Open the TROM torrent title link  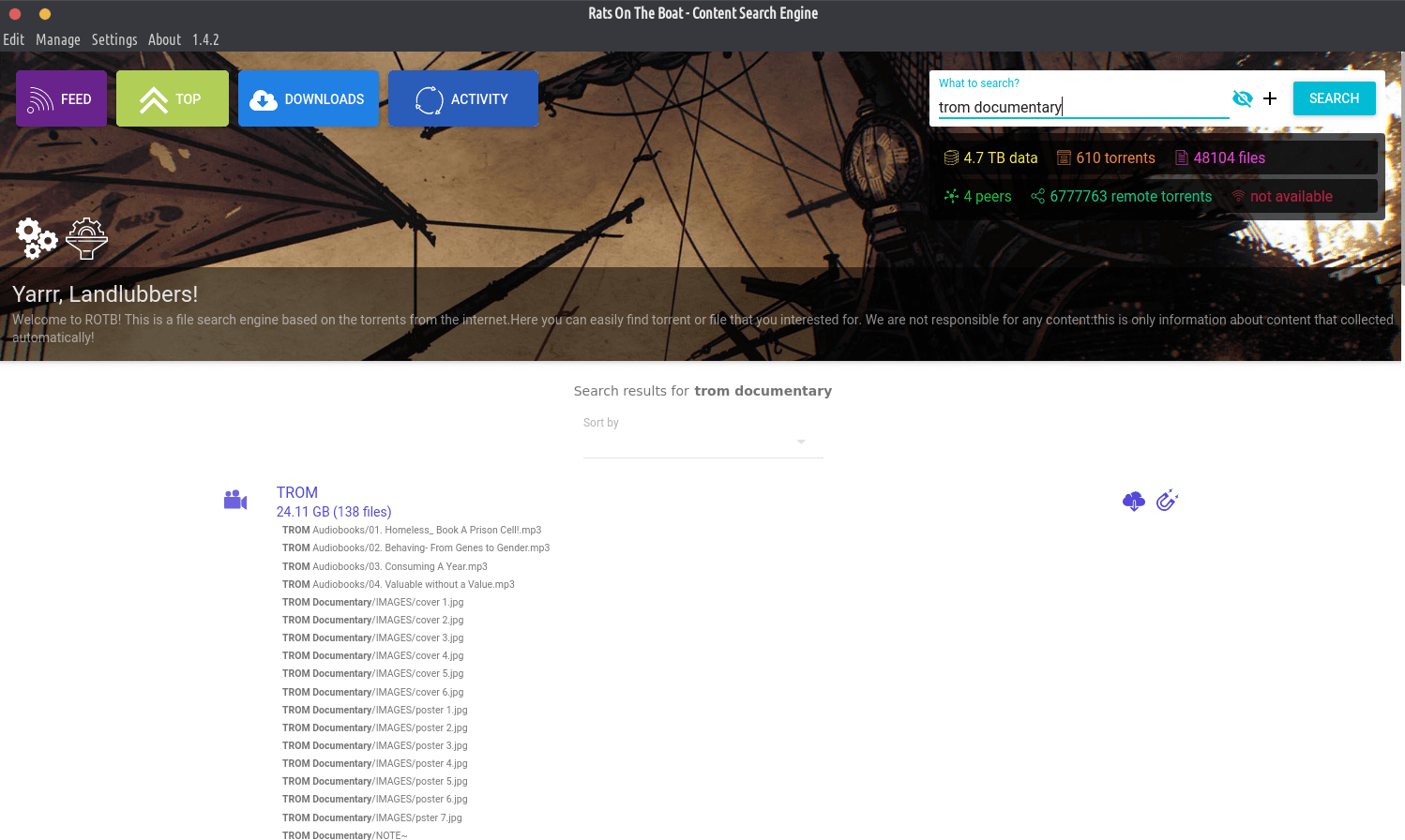(297, 492)
